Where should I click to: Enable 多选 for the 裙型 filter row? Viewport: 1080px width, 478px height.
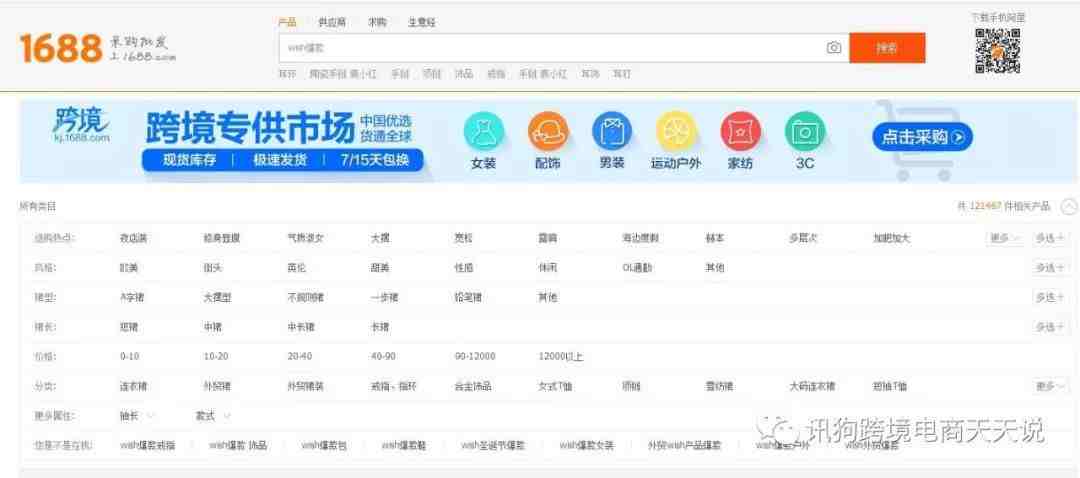(1050, 297)
